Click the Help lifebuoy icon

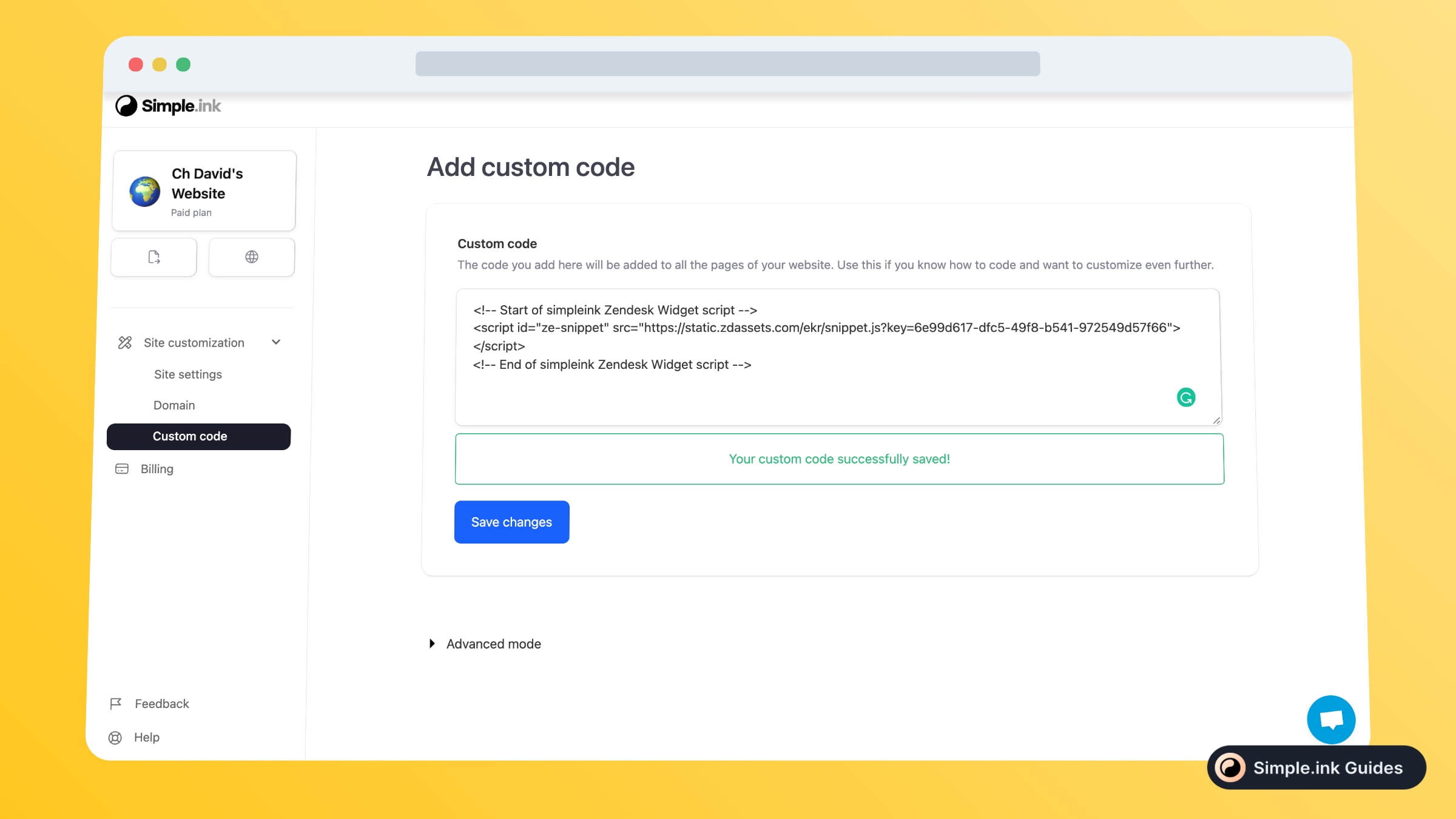[115, 738]
